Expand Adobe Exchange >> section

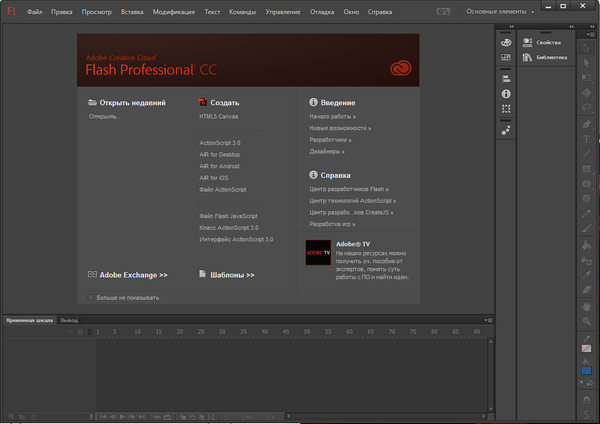pos(133,275)
